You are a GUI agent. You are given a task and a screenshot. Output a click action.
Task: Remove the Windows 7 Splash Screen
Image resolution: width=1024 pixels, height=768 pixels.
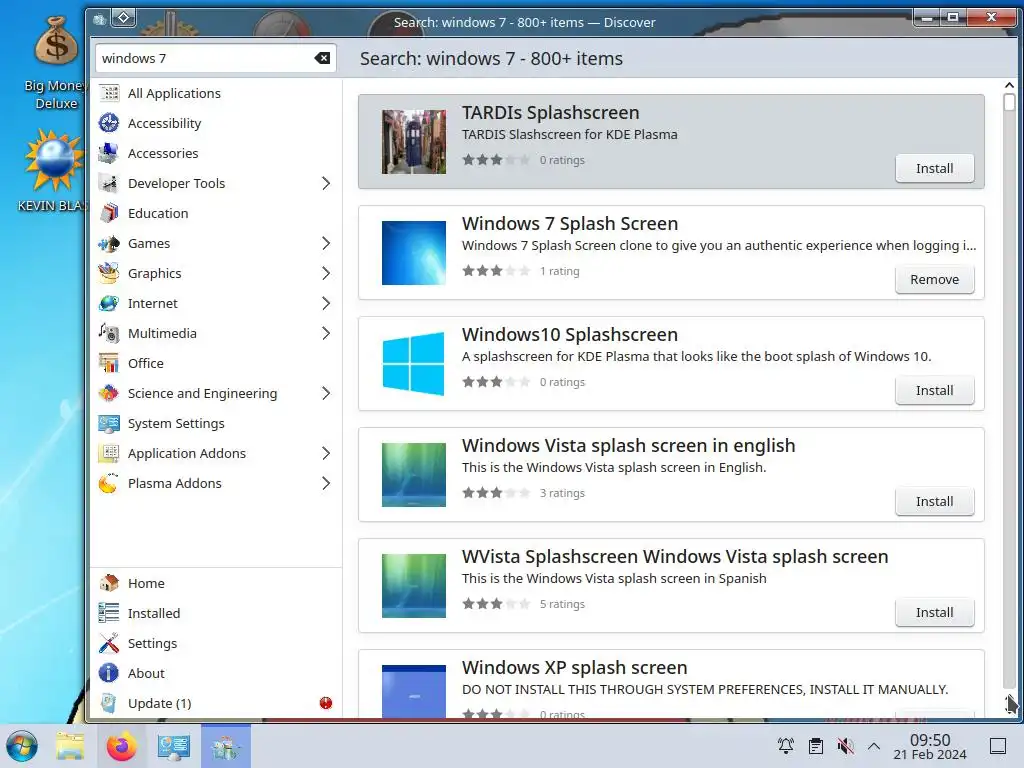(935, 280)
